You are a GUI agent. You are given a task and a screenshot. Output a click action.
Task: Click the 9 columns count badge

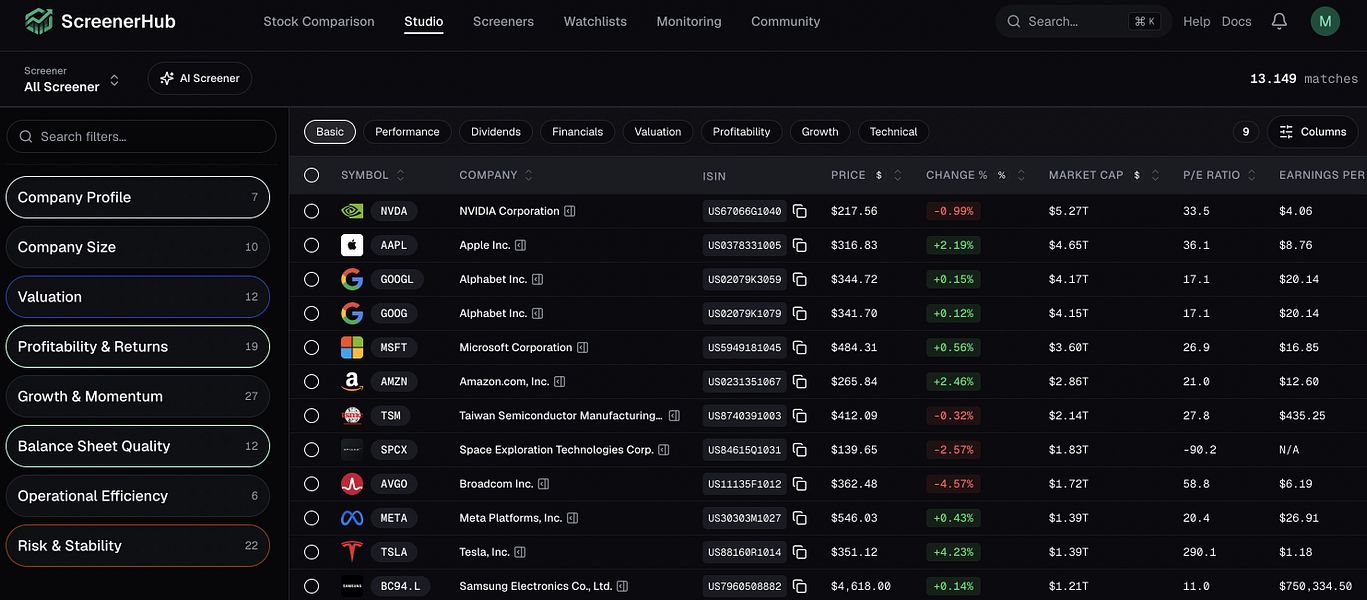[1245, 132]
